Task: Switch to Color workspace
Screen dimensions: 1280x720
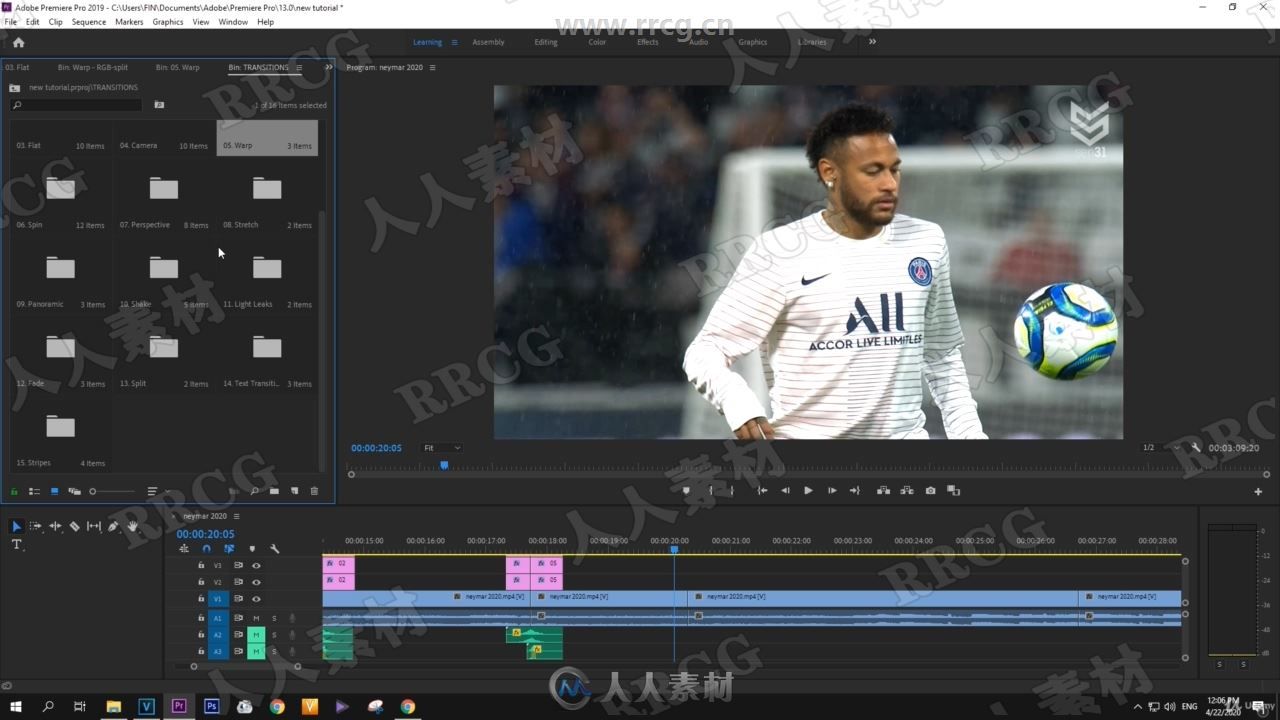Action: coord(597,42)
